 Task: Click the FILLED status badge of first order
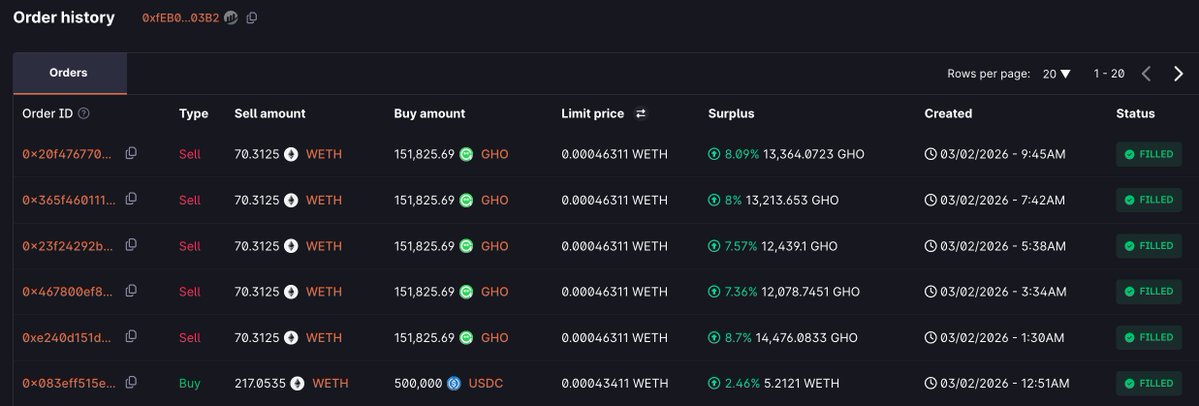[1149, 155]
